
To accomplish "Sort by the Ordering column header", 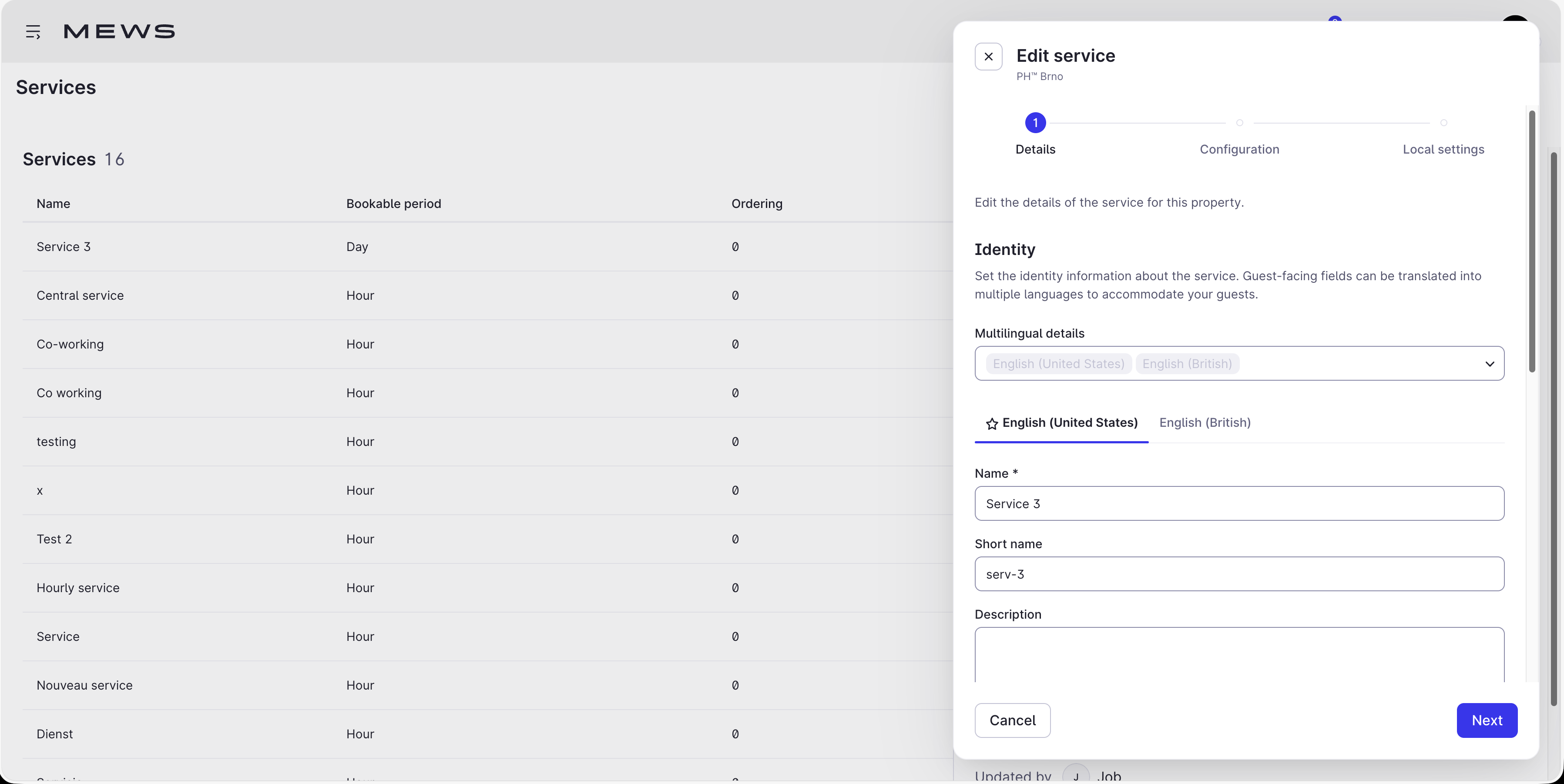I will click(x=756, y=204).
